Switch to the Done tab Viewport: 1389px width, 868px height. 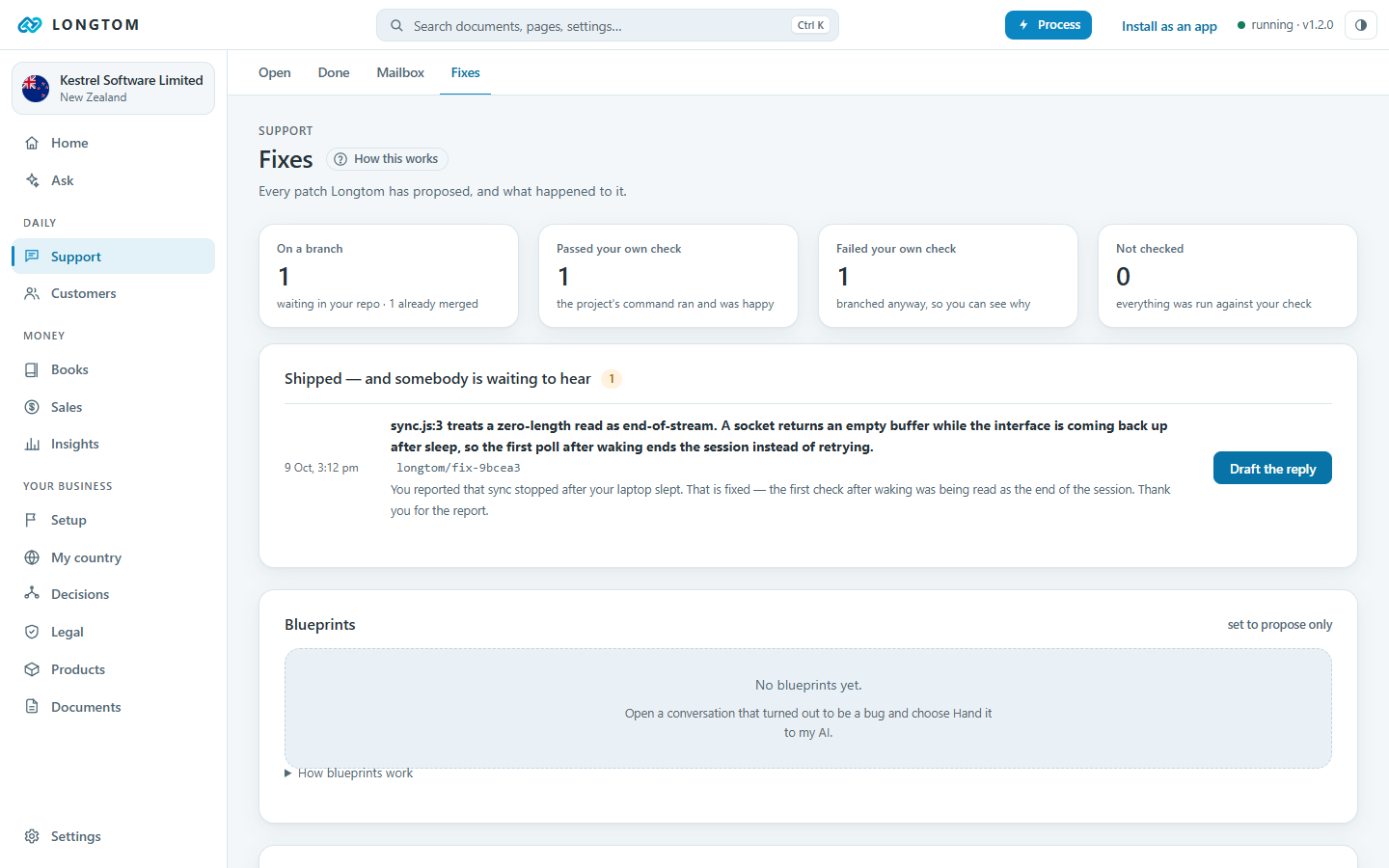pyautogui.click(x=334, y=72)
